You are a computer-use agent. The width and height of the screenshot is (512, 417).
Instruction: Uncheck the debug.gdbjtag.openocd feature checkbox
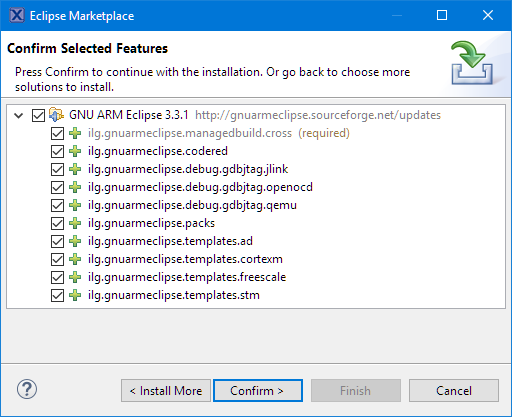point(57,187)
